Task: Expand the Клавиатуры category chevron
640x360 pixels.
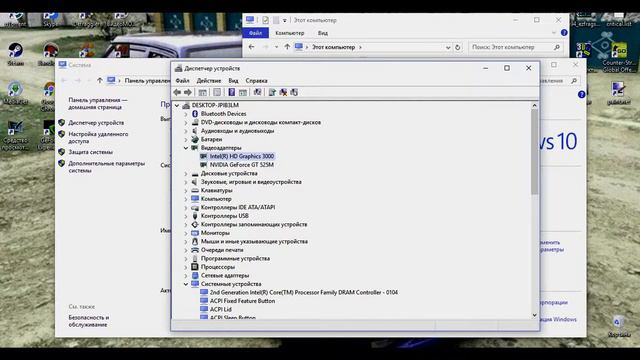Action: click(186, 191)
